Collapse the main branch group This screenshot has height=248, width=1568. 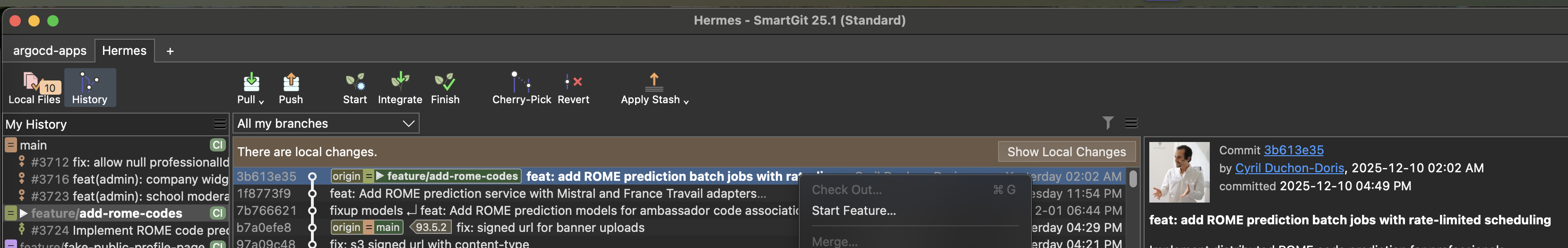(11, 145)
